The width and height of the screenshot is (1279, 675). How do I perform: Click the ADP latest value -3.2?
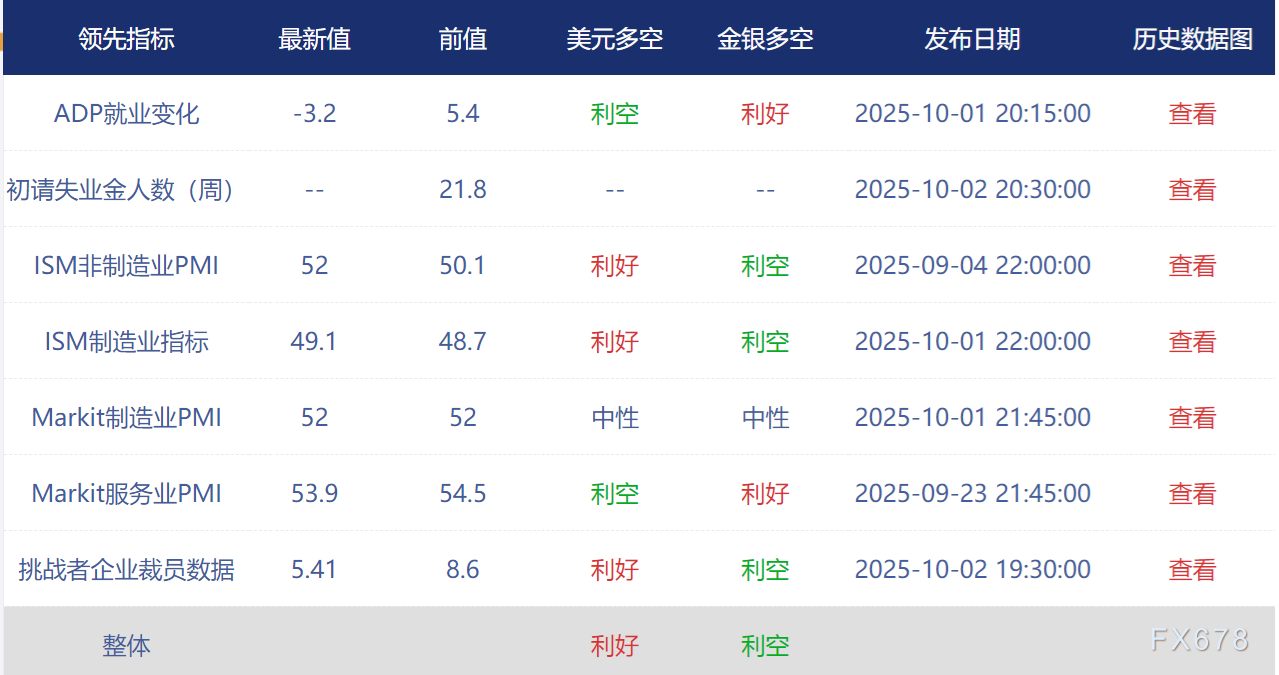click(314, 114)
